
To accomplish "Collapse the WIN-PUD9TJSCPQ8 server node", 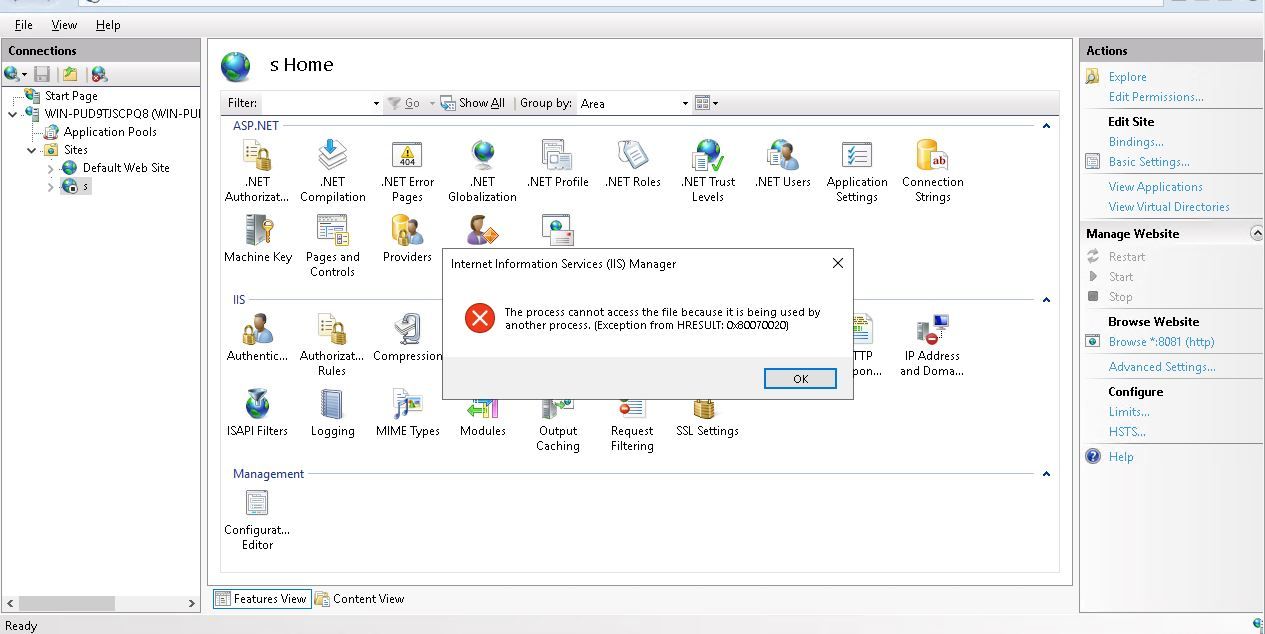I will click(13, 114).
